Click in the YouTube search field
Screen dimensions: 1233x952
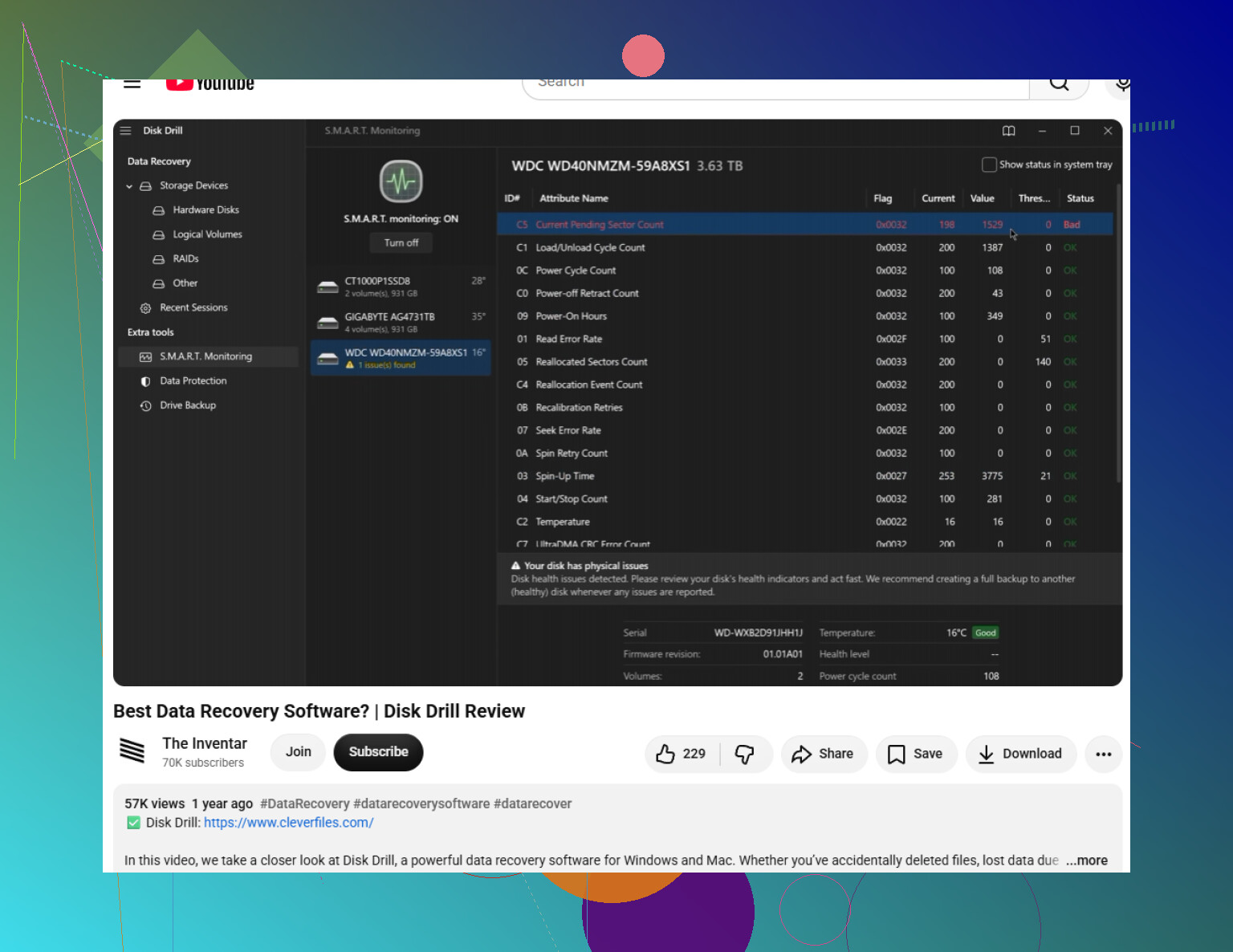775,87
